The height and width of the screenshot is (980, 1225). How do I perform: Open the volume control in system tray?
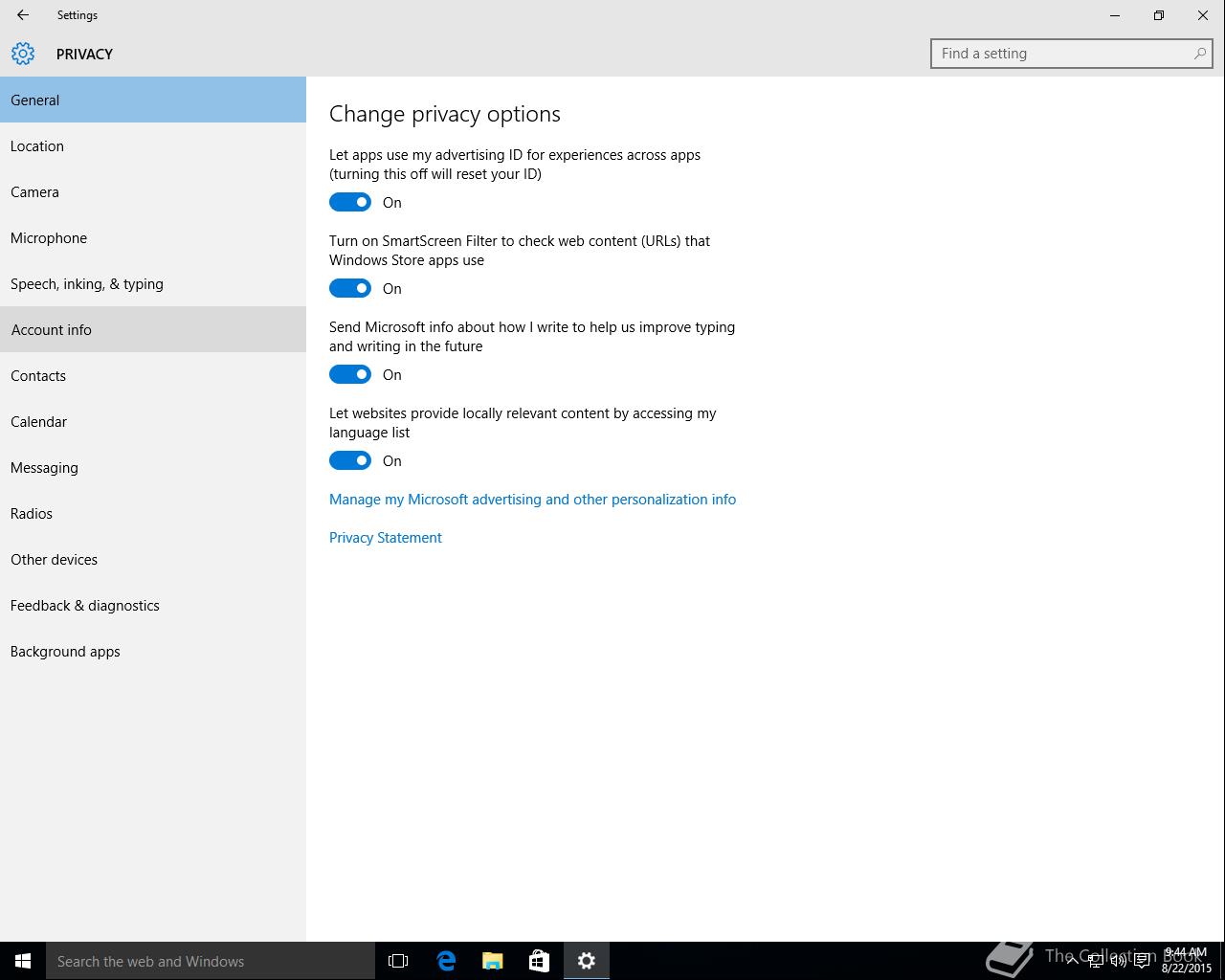click(1119, 962)
